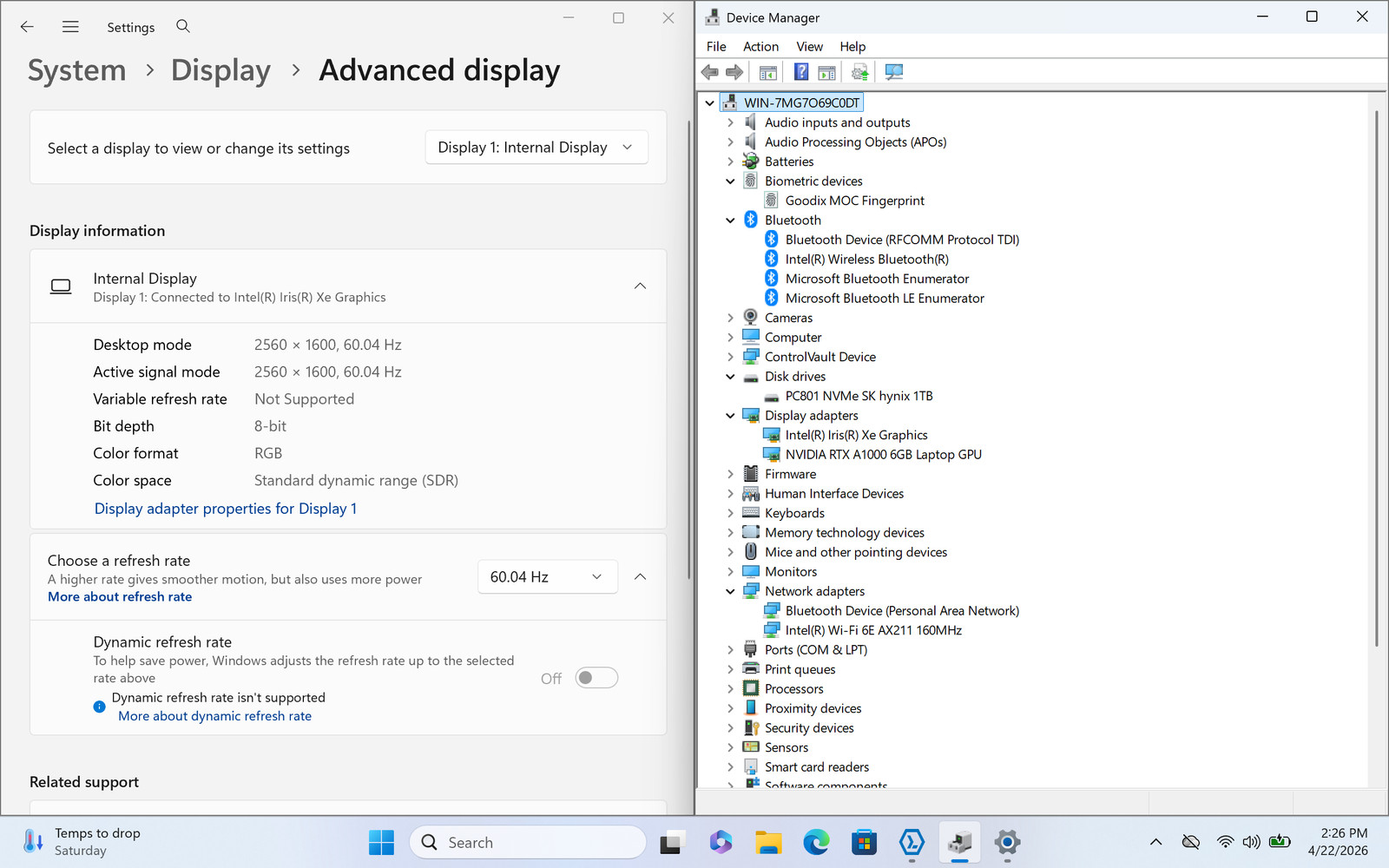Click the Security devices category icon
1389x868 pixels.
coord(751,727)
